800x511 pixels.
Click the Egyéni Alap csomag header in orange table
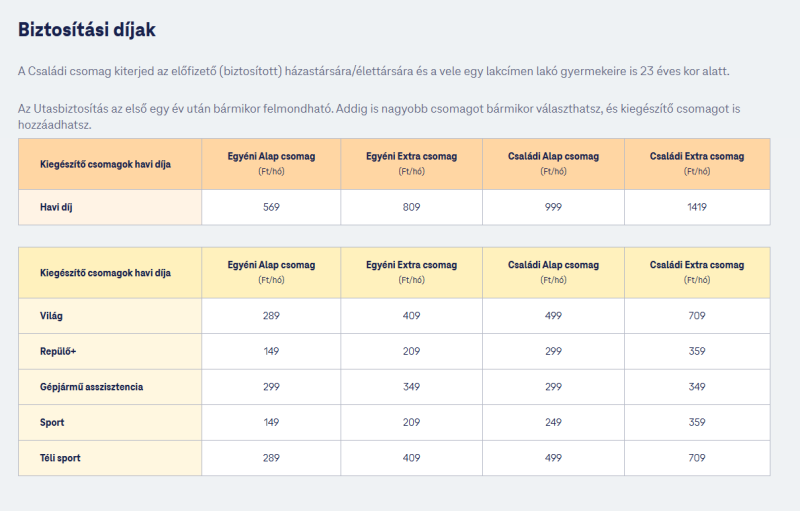[271, 164]
